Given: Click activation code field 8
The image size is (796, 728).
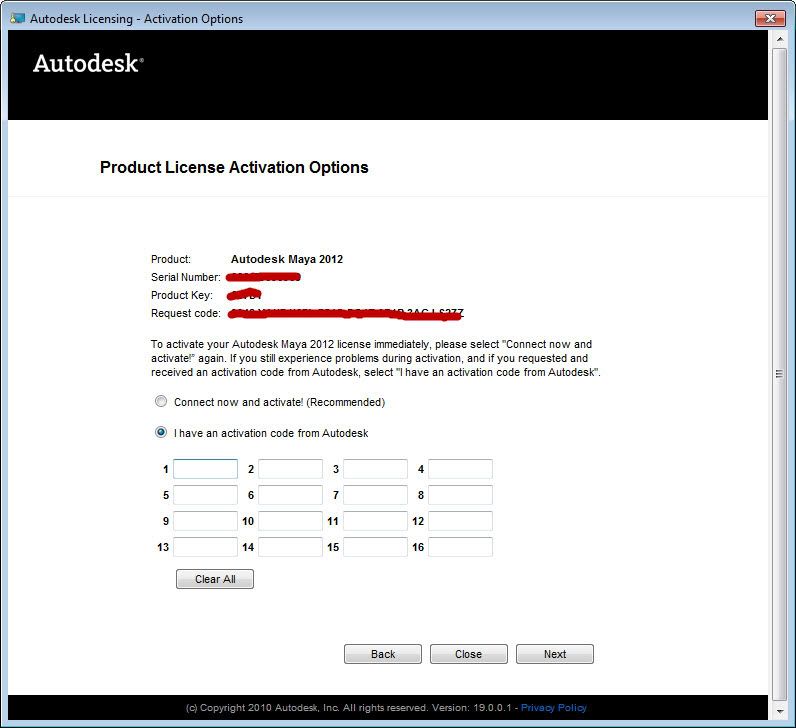Looking at the screenshot, I should click(460, 494).
